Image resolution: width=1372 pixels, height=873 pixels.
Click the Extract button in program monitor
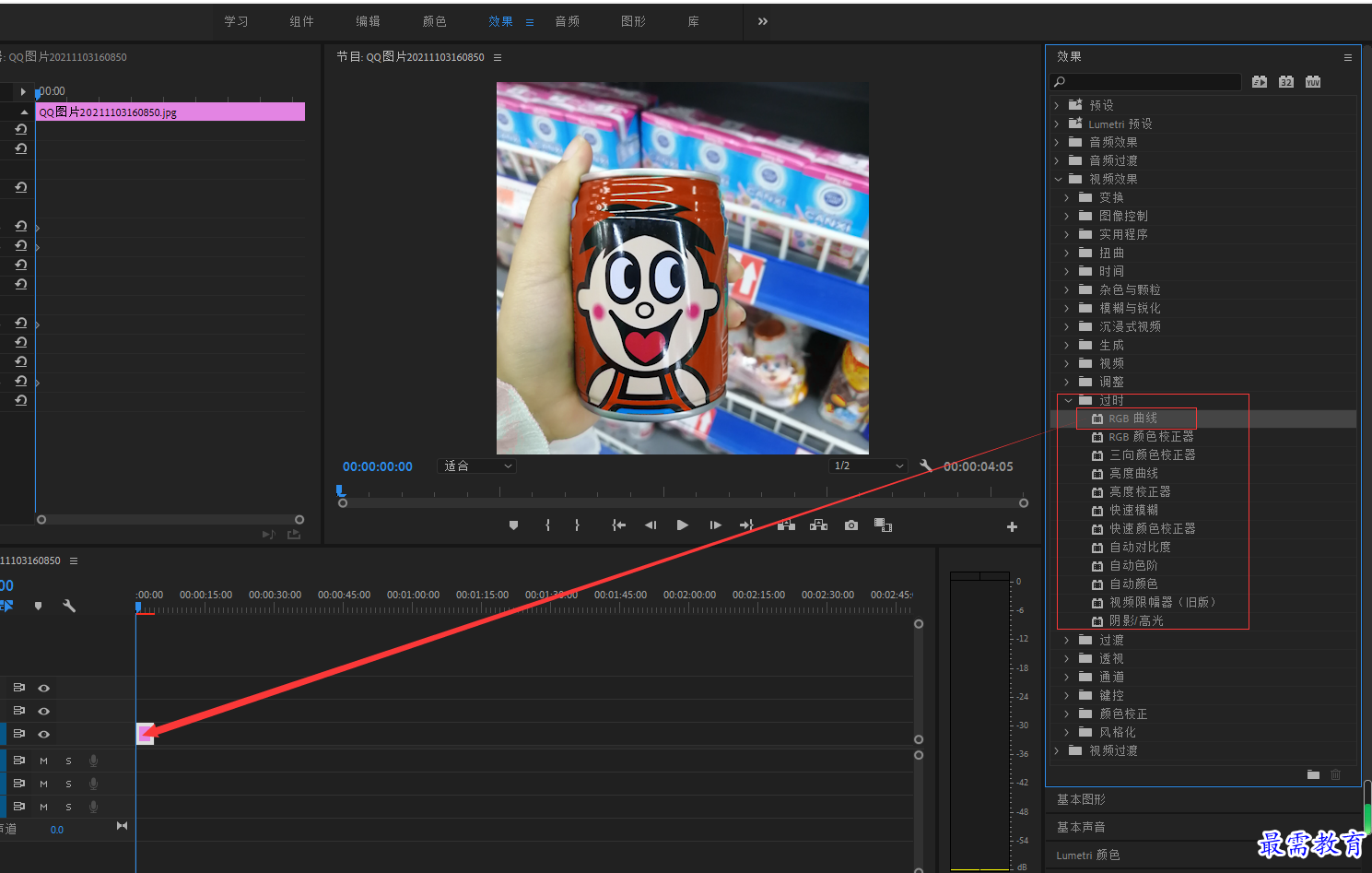tap(818, 525)
